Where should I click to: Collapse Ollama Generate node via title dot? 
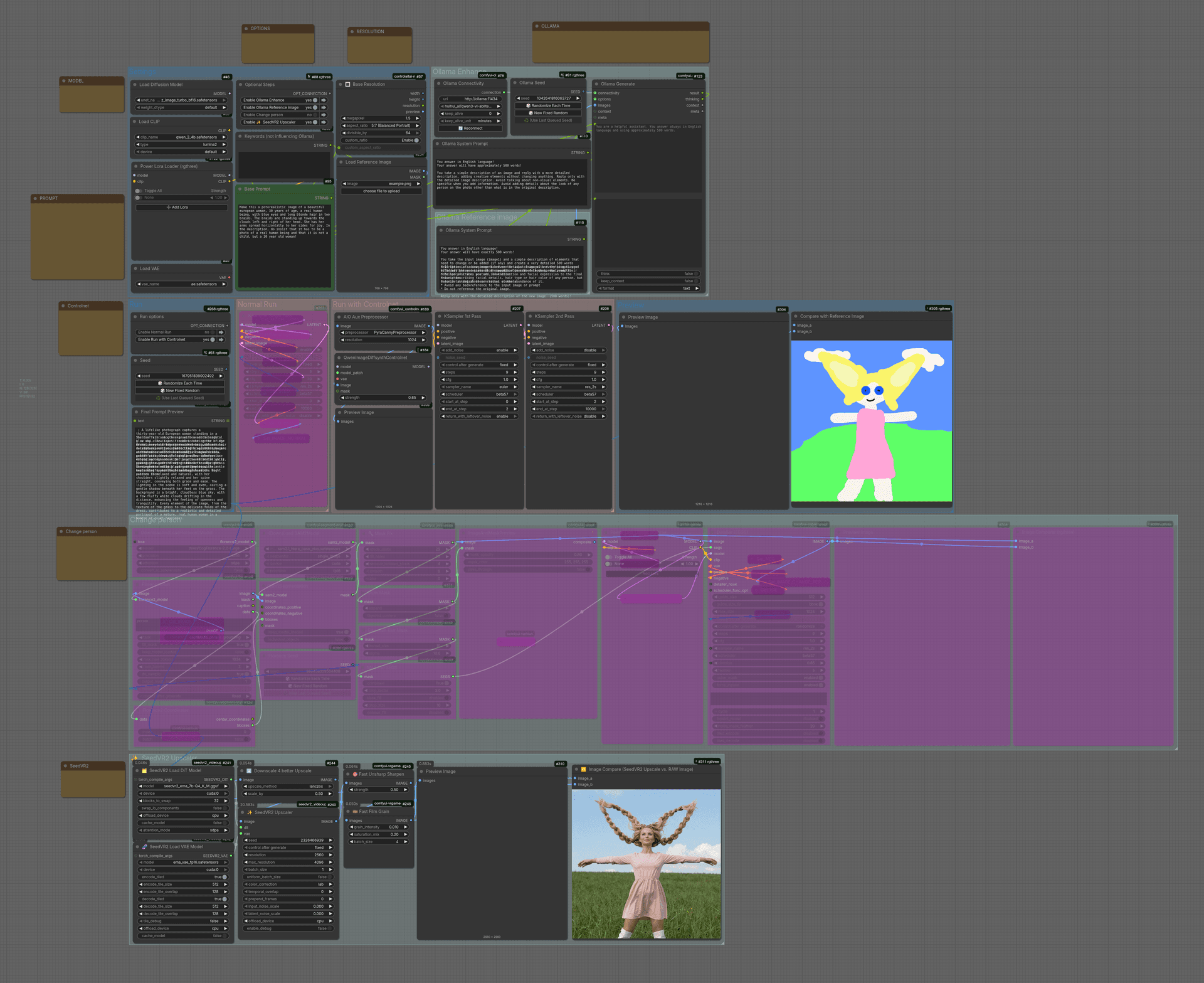(x=596, y=83)
